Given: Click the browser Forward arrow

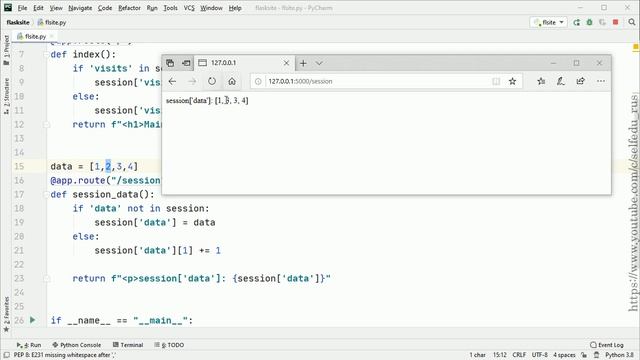Looking at the screenshot, I should tap(192, 81).
